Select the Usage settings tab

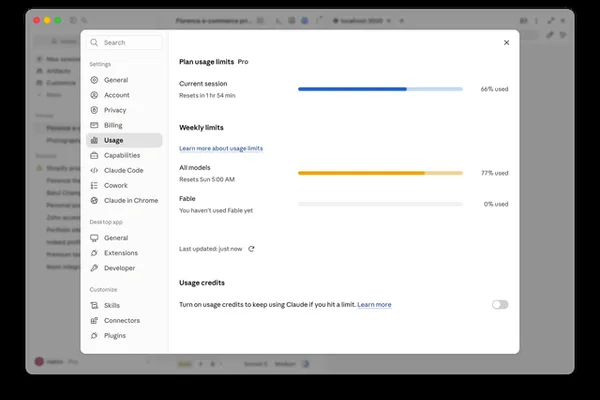(x=124, y=140)
